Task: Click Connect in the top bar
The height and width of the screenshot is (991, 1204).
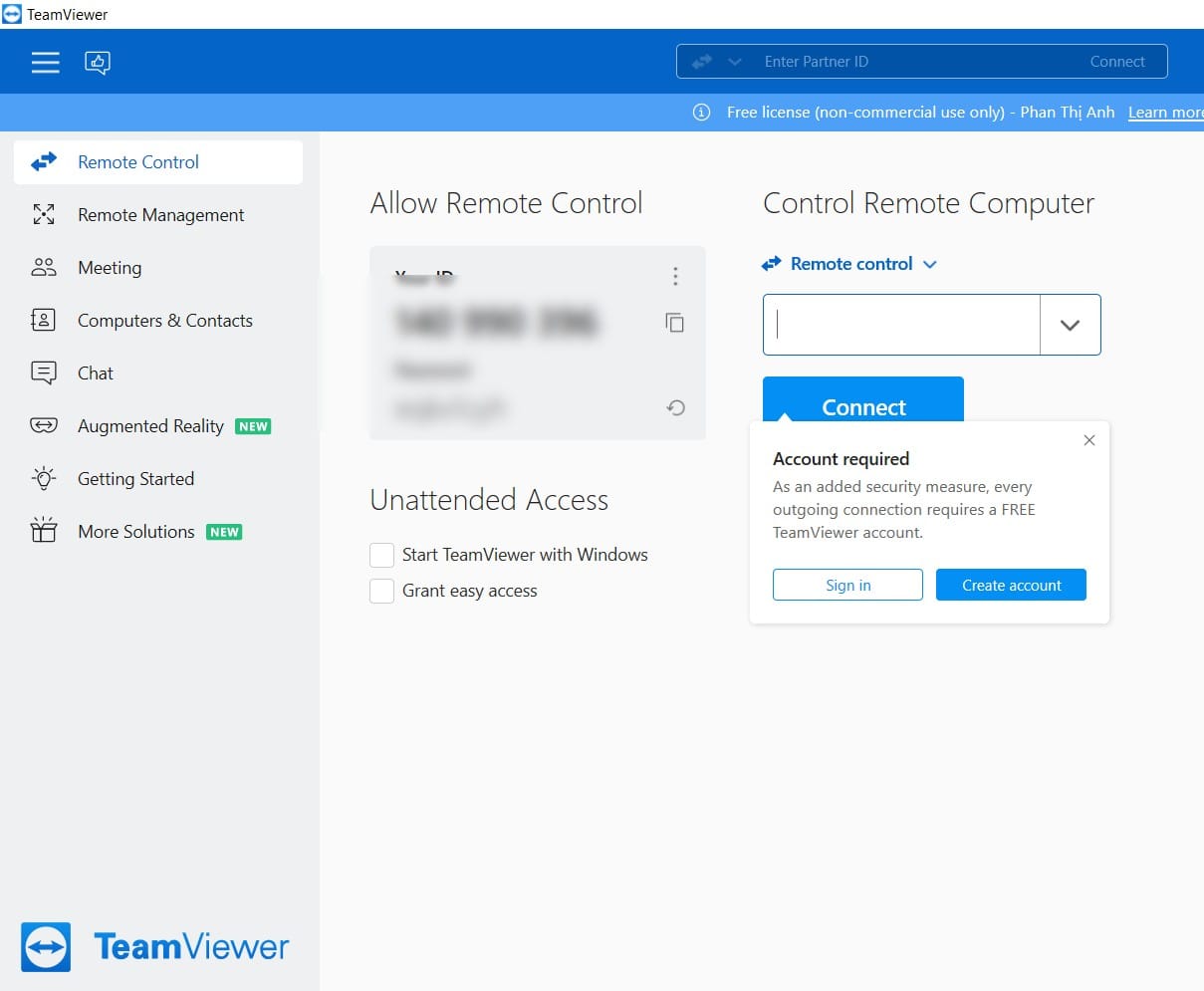Action: 1117,62
